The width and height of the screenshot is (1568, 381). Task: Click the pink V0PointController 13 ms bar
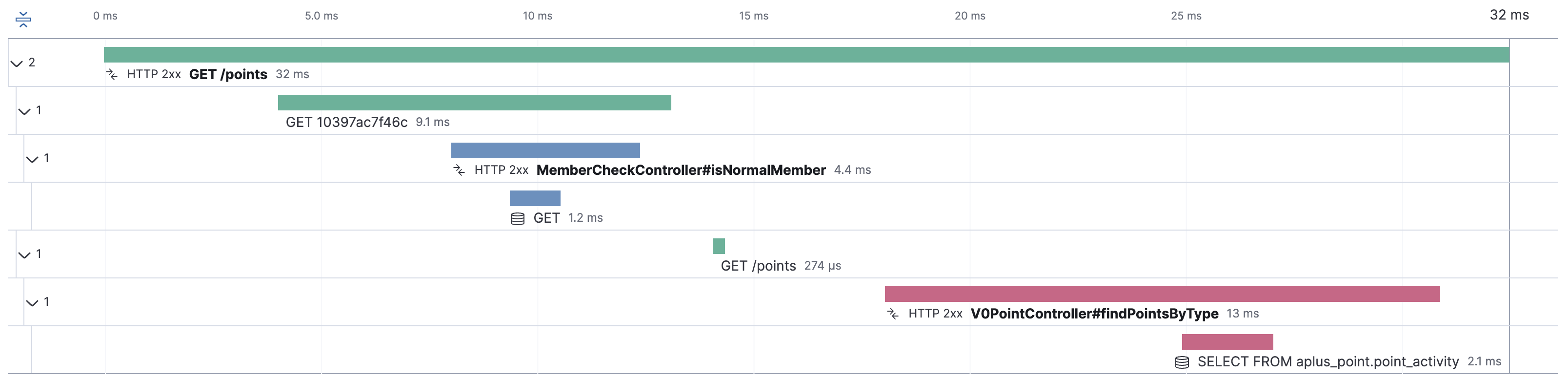coord(1162,294)
